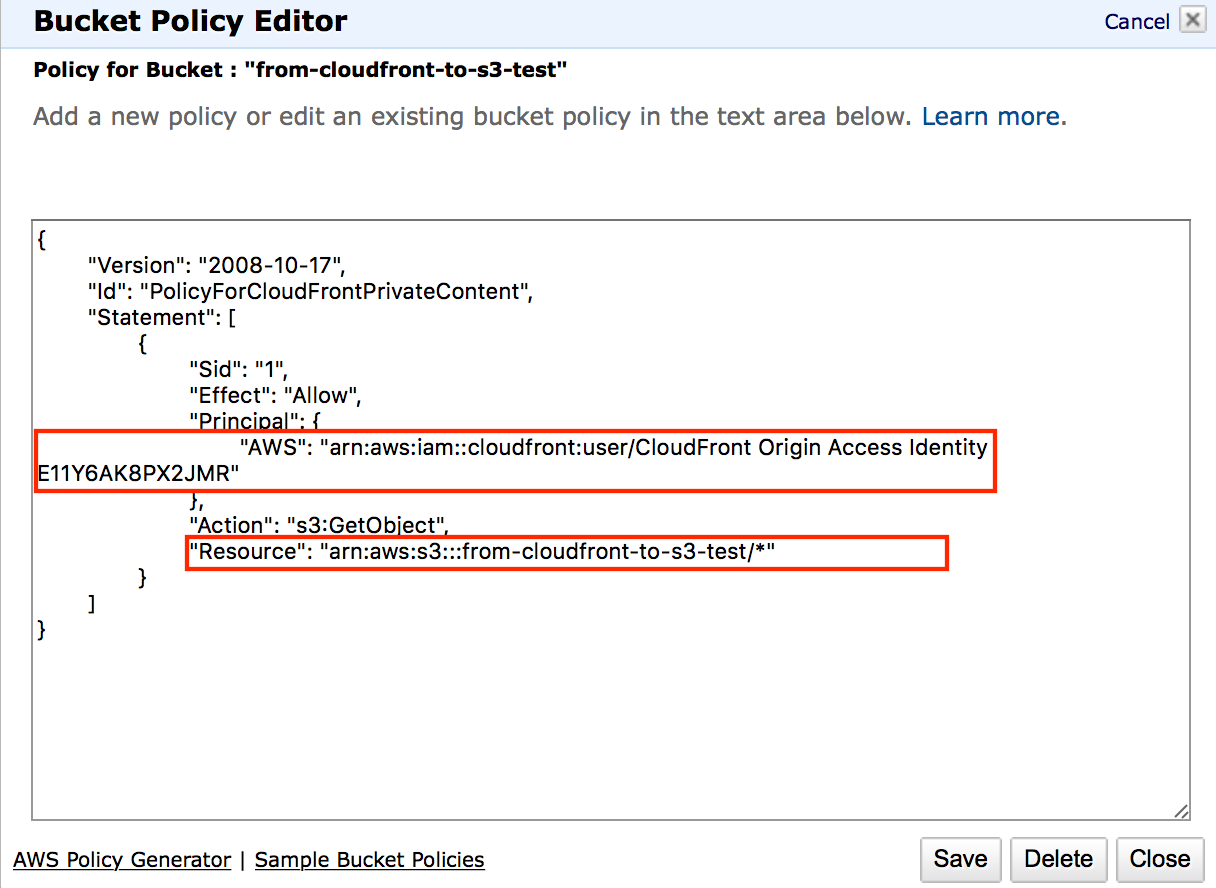Screen dimensions: 1216x888
Task: Open the AWS Policy Generator link
Action: click(122, 860)
